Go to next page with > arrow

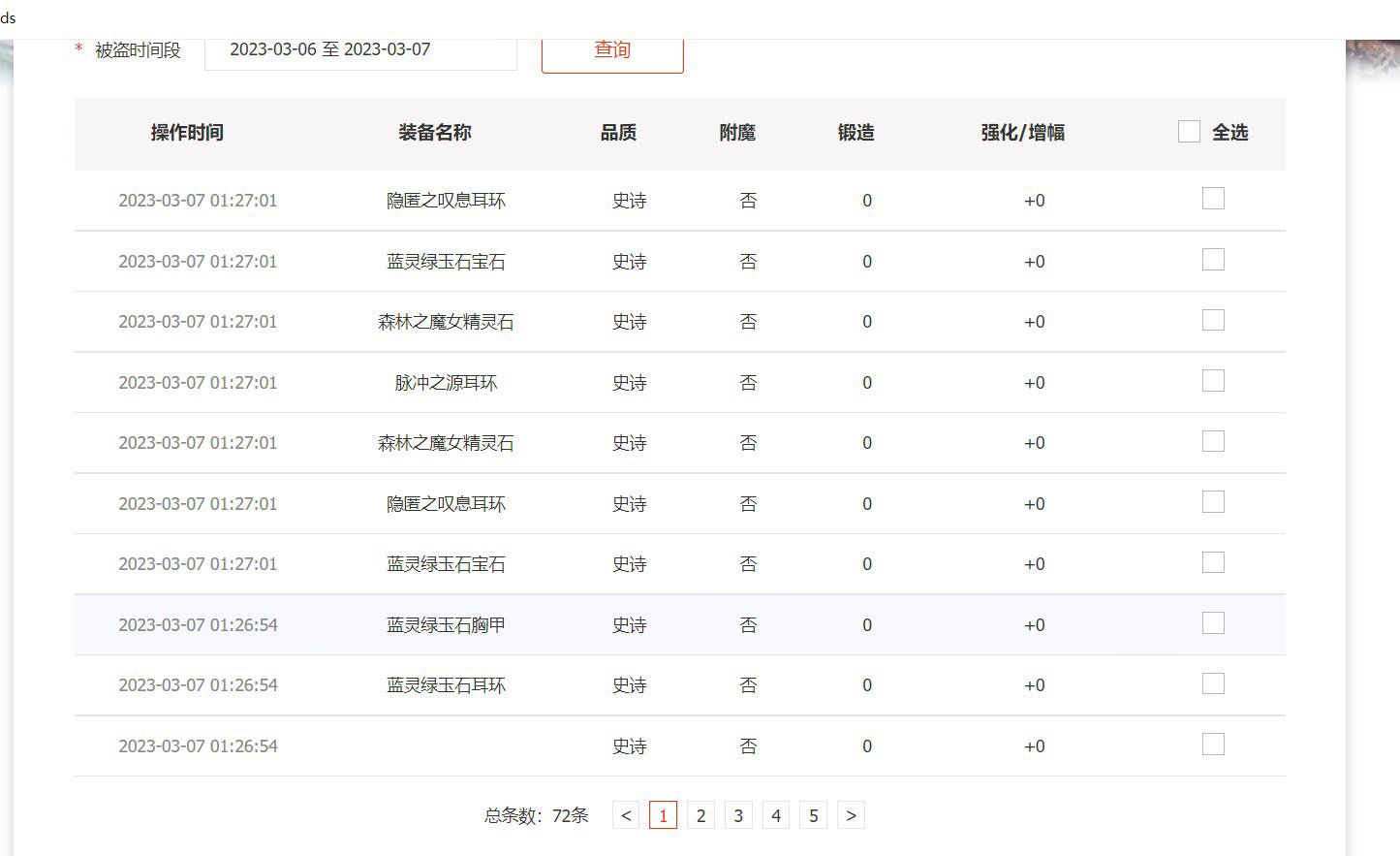(851, 815)
